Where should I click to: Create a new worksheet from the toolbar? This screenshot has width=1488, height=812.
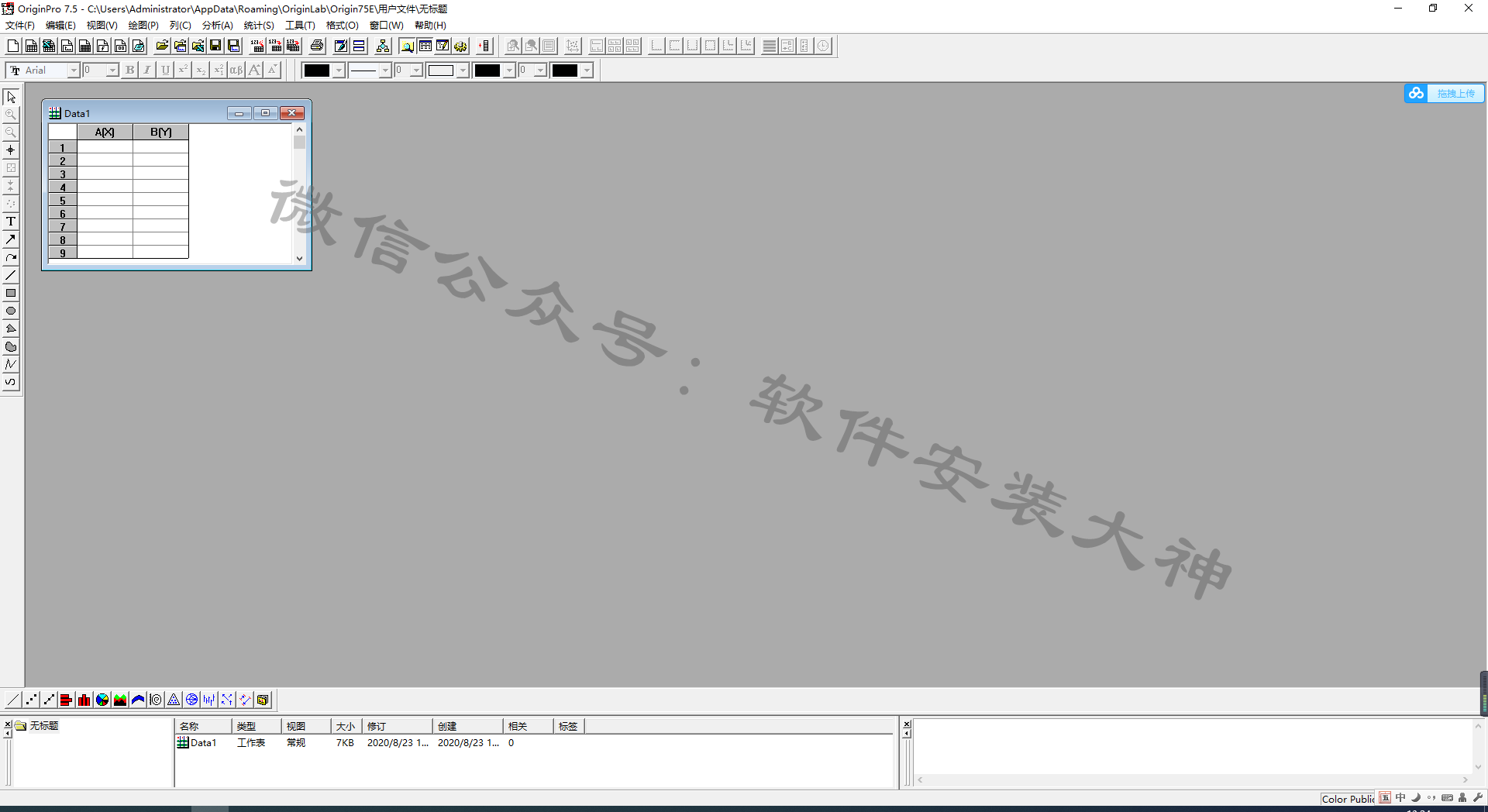(31, 46)
